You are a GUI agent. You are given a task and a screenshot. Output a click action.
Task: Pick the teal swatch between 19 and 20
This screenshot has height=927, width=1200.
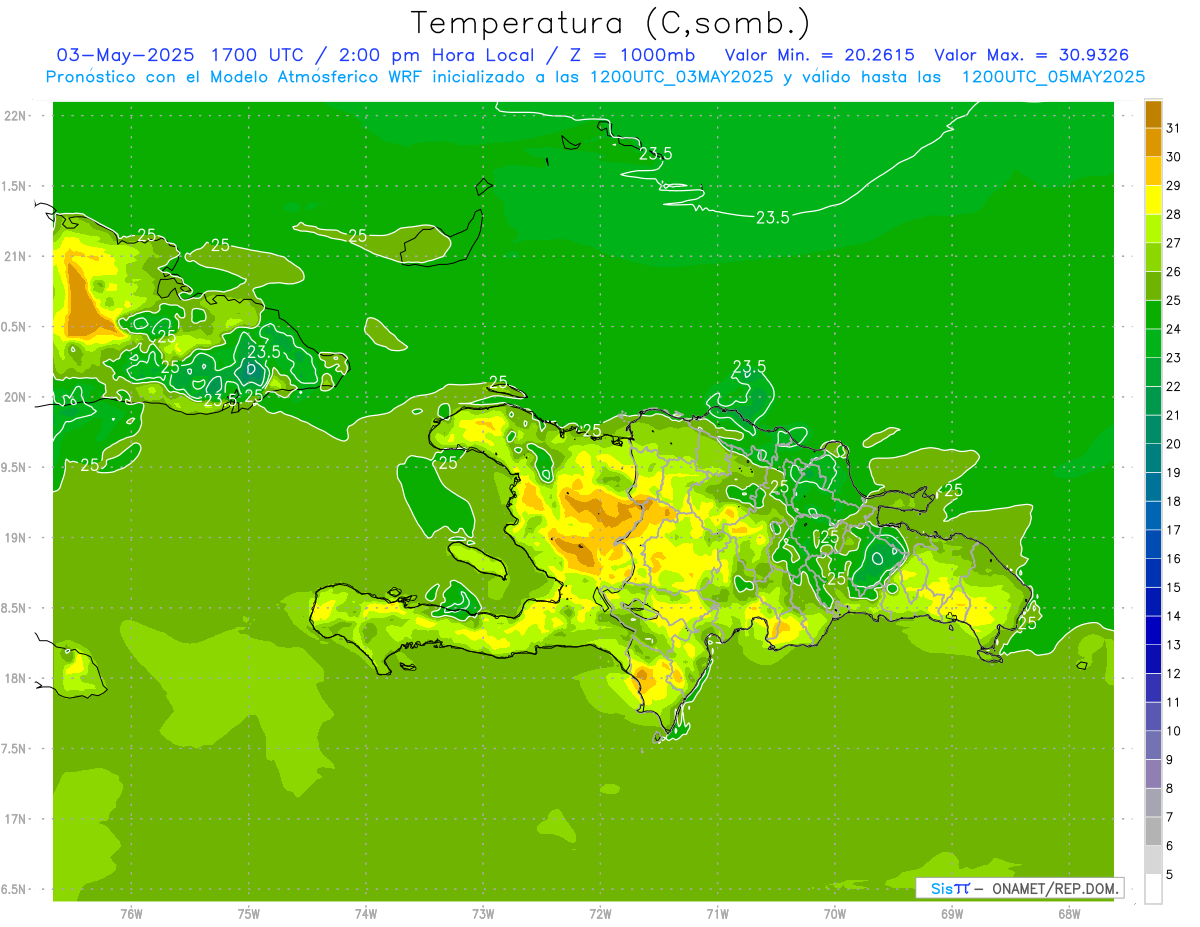pyautogui.click(x=1153, y=459)
